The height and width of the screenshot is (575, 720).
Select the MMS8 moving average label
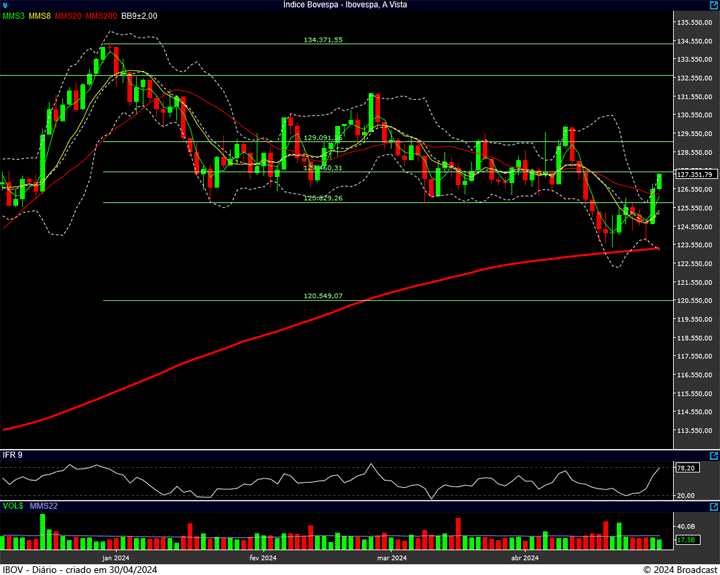pos(40,16)
